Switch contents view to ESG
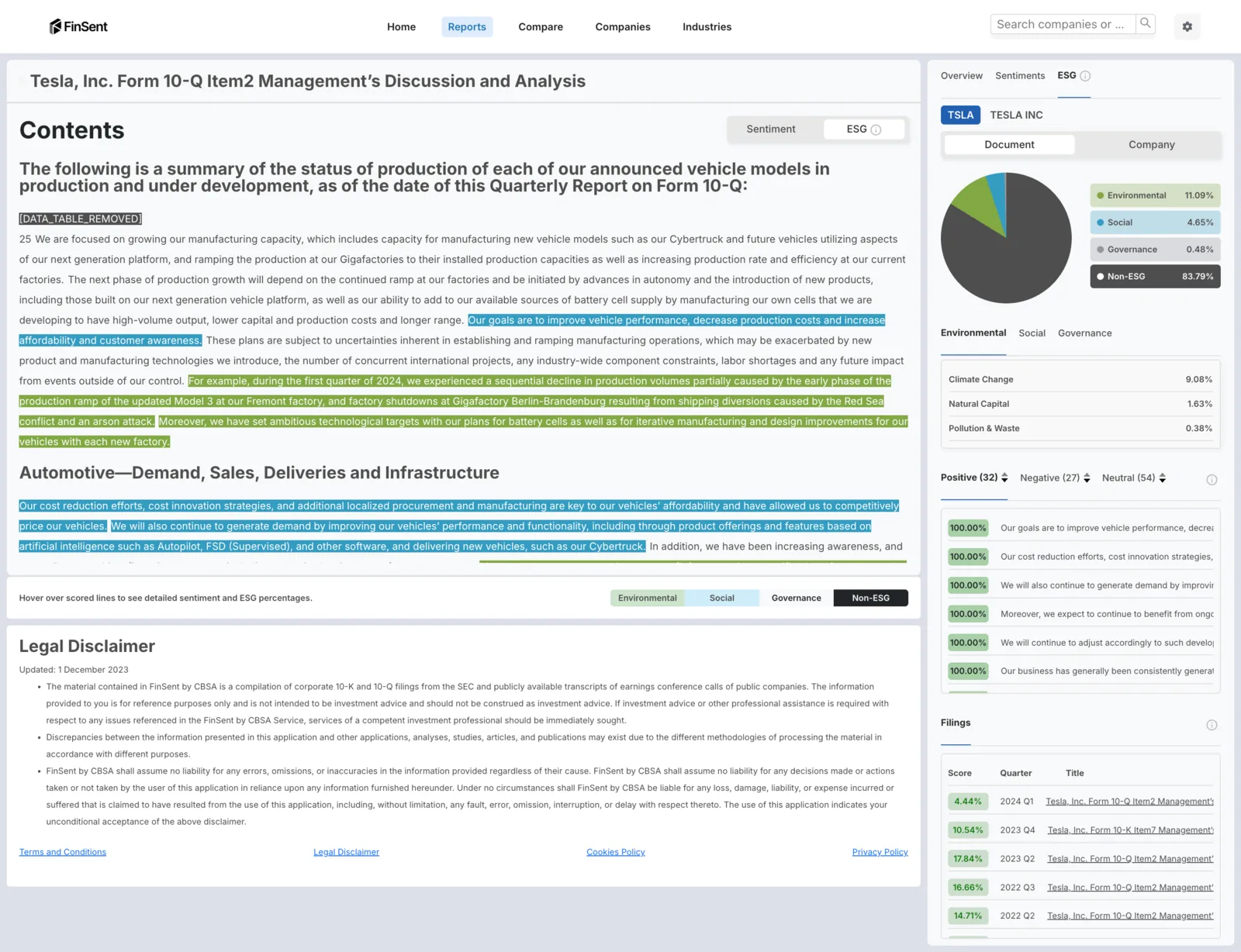The width and height of the screenshot is (1241, 952). click(x=863, y=129)
